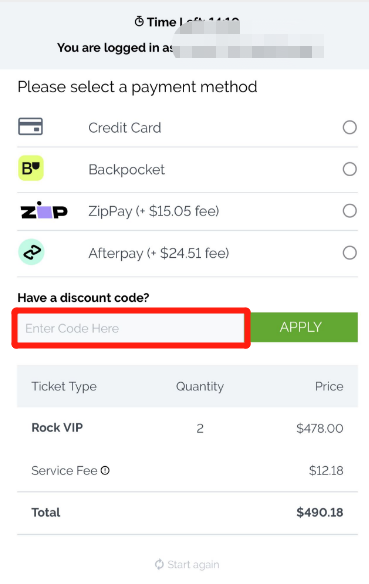
Task: Select the Credit Card radio button
Action: (350, 127)
